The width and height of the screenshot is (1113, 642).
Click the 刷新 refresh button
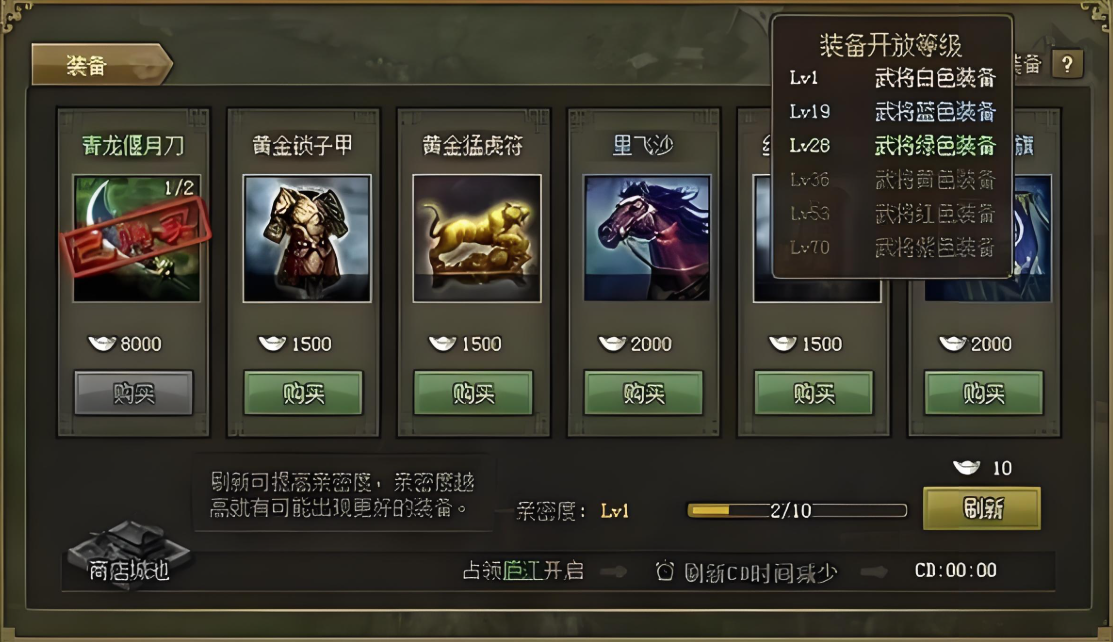[982, 508]
